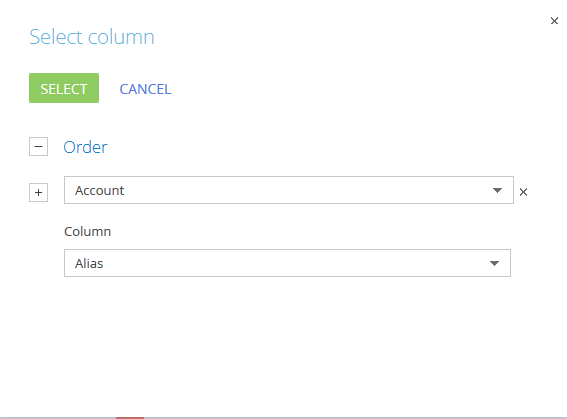The height and width of the screenshot is (419, 567).
Task: Select the red segment on bottom bar
Action: click(130, 418)
